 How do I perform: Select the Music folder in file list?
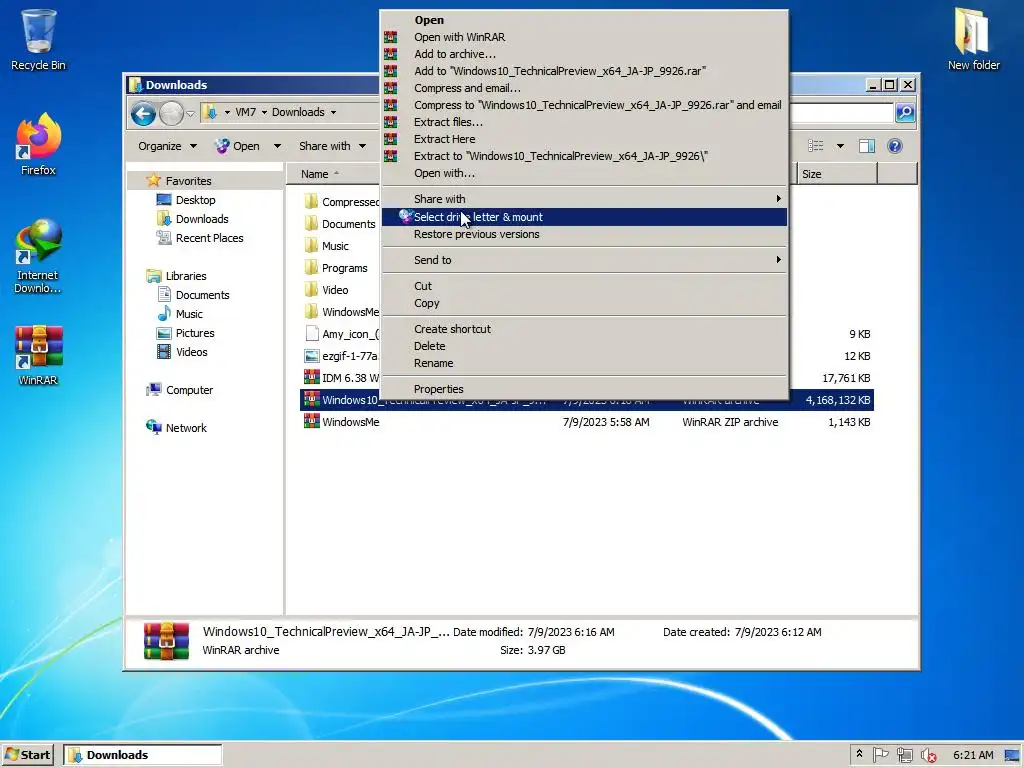(327, 246)
